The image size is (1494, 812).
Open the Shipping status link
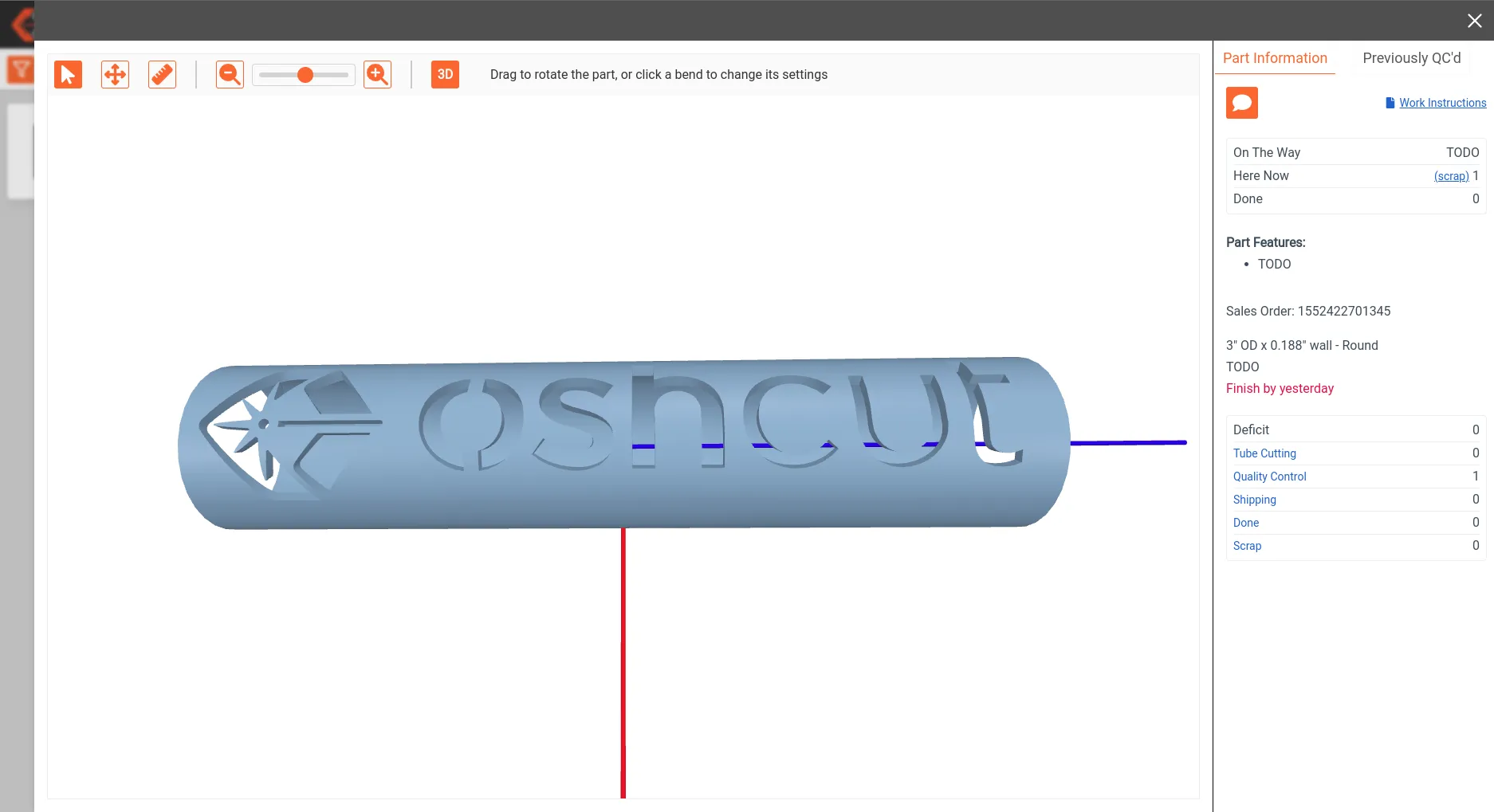(x=1254, y=500)
